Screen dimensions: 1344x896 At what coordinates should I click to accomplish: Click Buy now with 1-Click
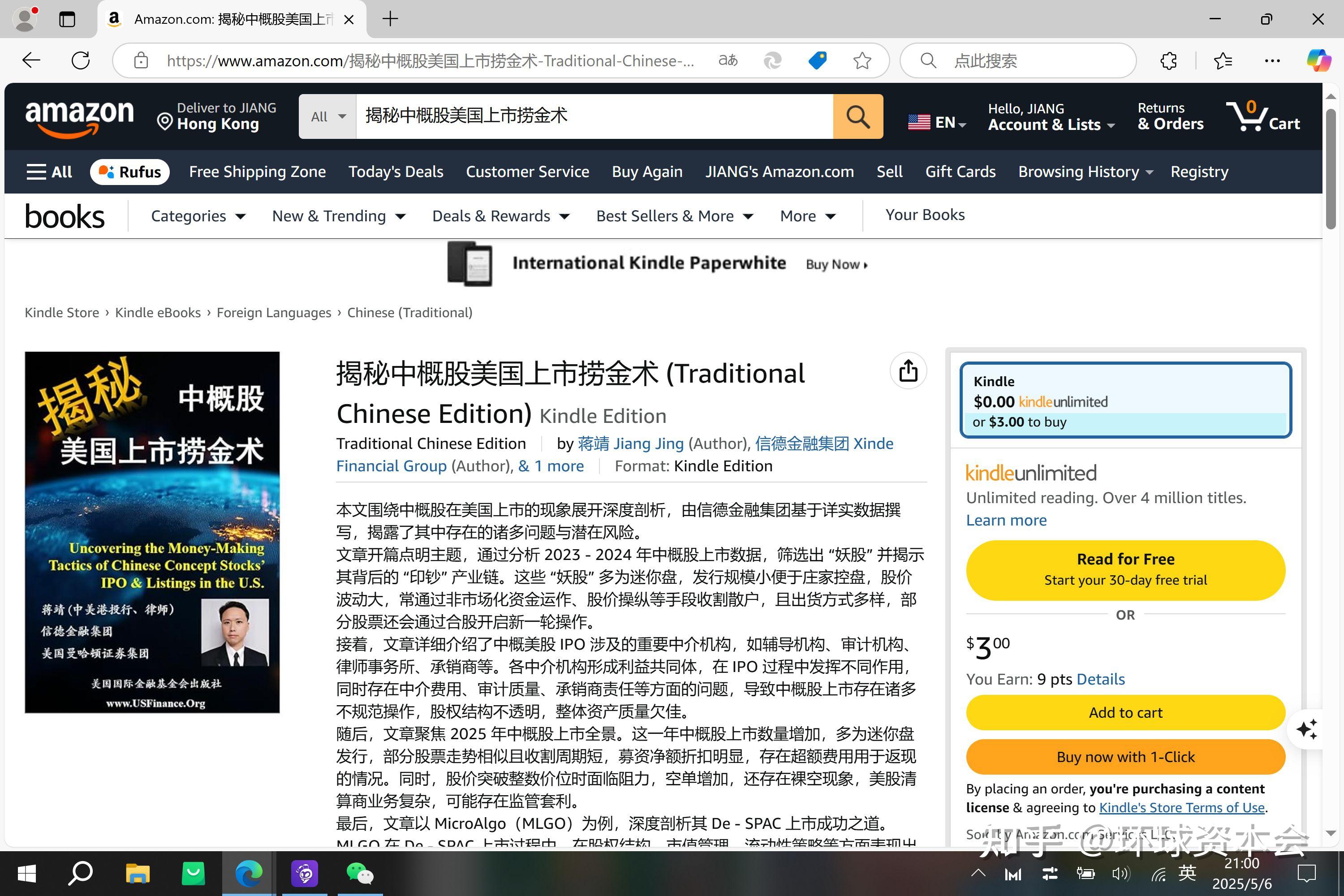(x=1125, y=757)
